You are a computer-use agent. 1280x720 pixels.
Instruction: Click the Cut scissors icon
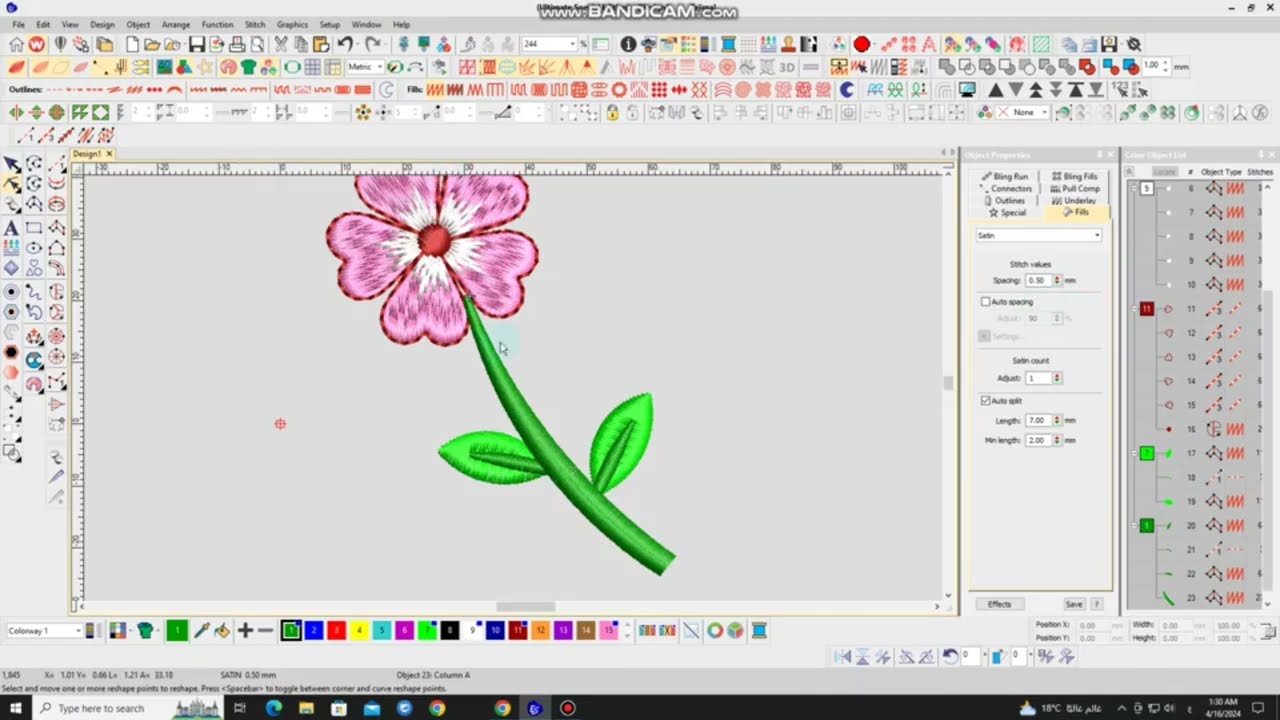pyautogui.click(x=281, y=44)
